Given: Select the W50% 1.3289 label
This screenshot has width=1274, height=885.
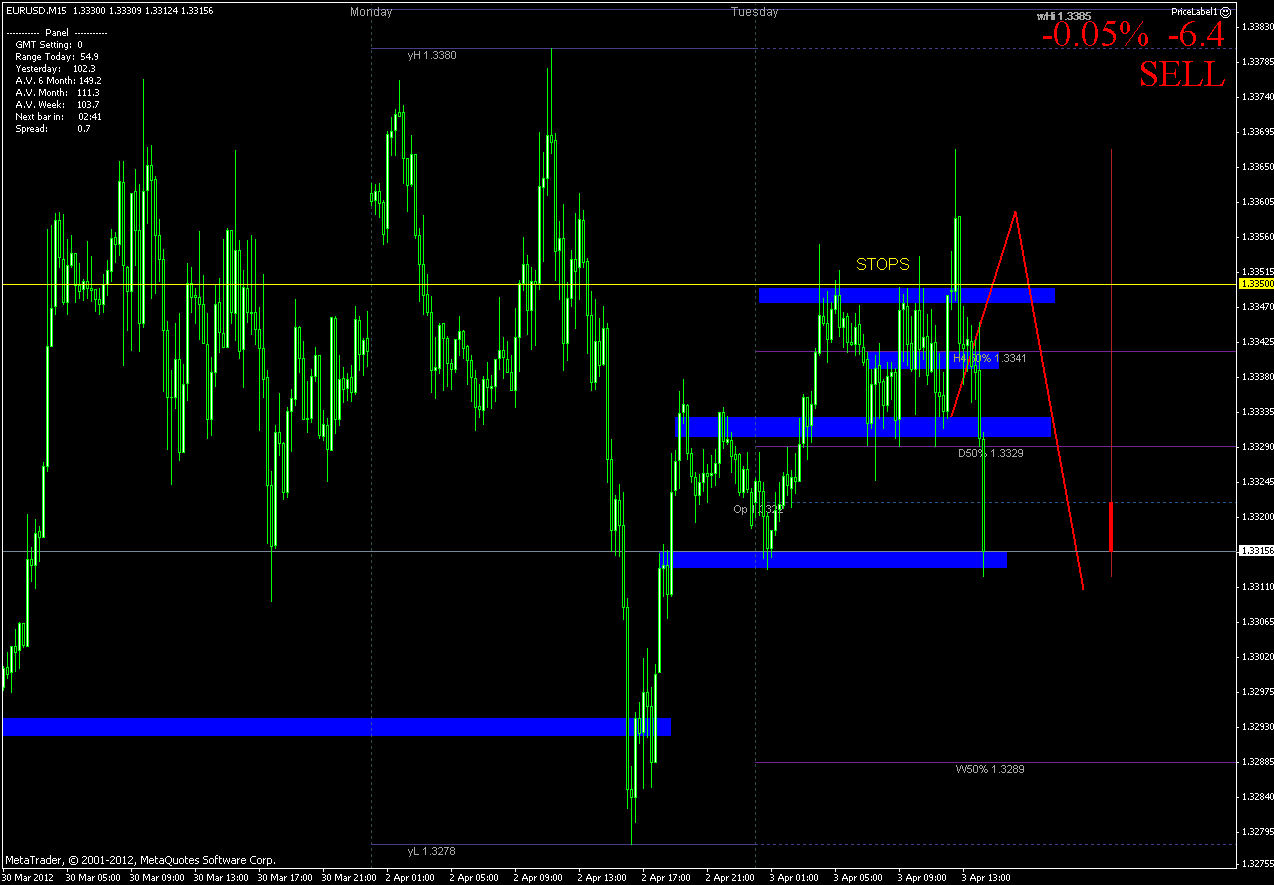Looking at the screenshot, I should pos(990,769).
